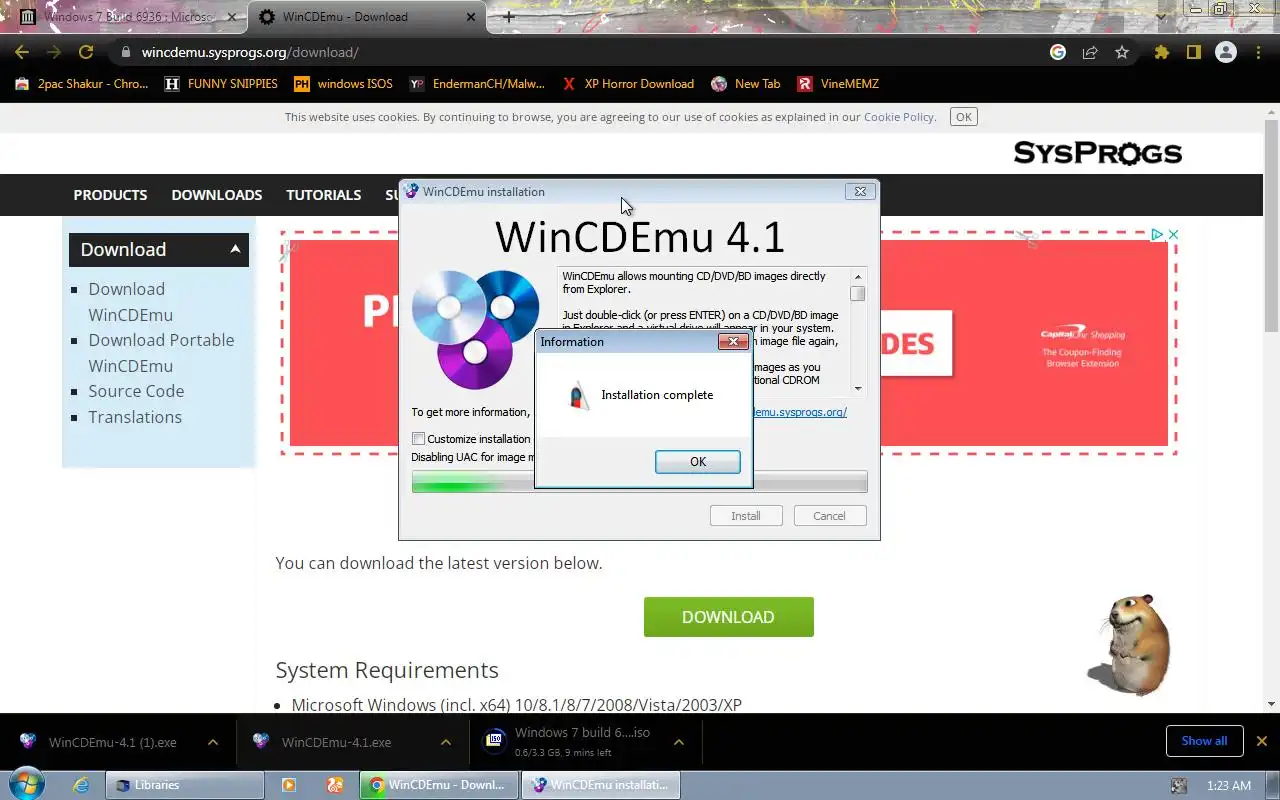Screen dimensions: 1280x800
Task: Click the Install button in WinCDEmu installer
Action: 745,516
